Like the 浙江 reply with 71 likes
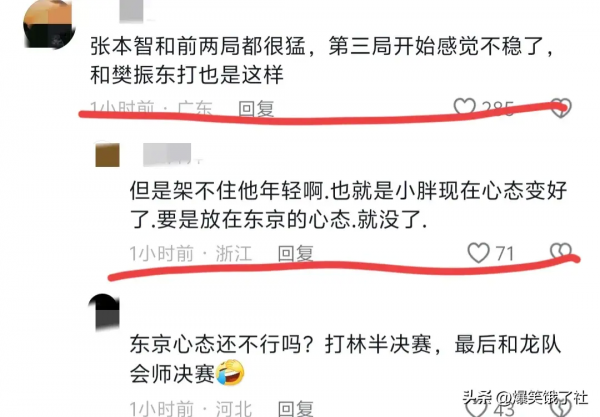600x417 pixels. point(478,253)
